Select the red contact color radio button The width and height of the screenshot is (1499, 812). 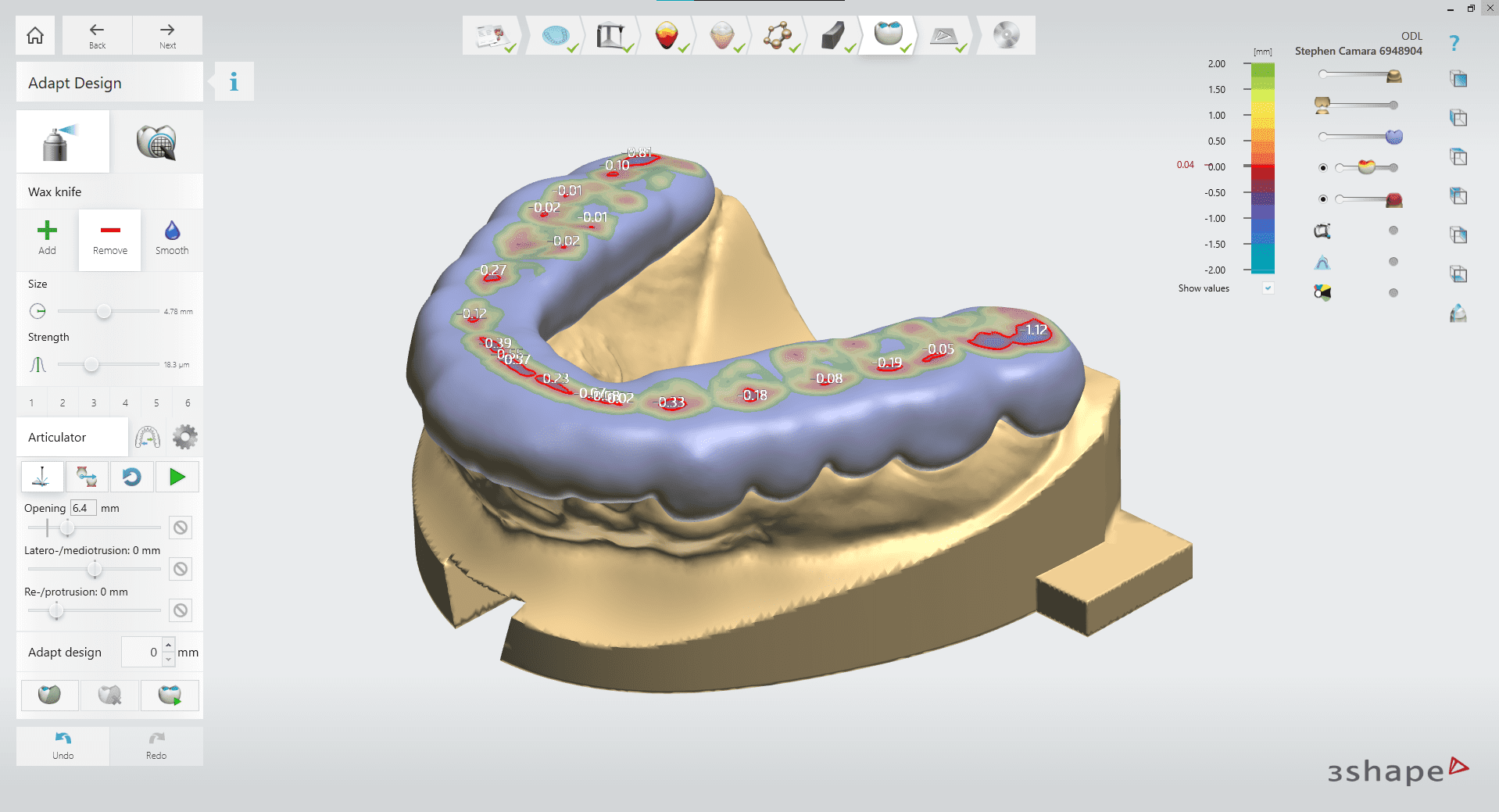click(1323, 199)
